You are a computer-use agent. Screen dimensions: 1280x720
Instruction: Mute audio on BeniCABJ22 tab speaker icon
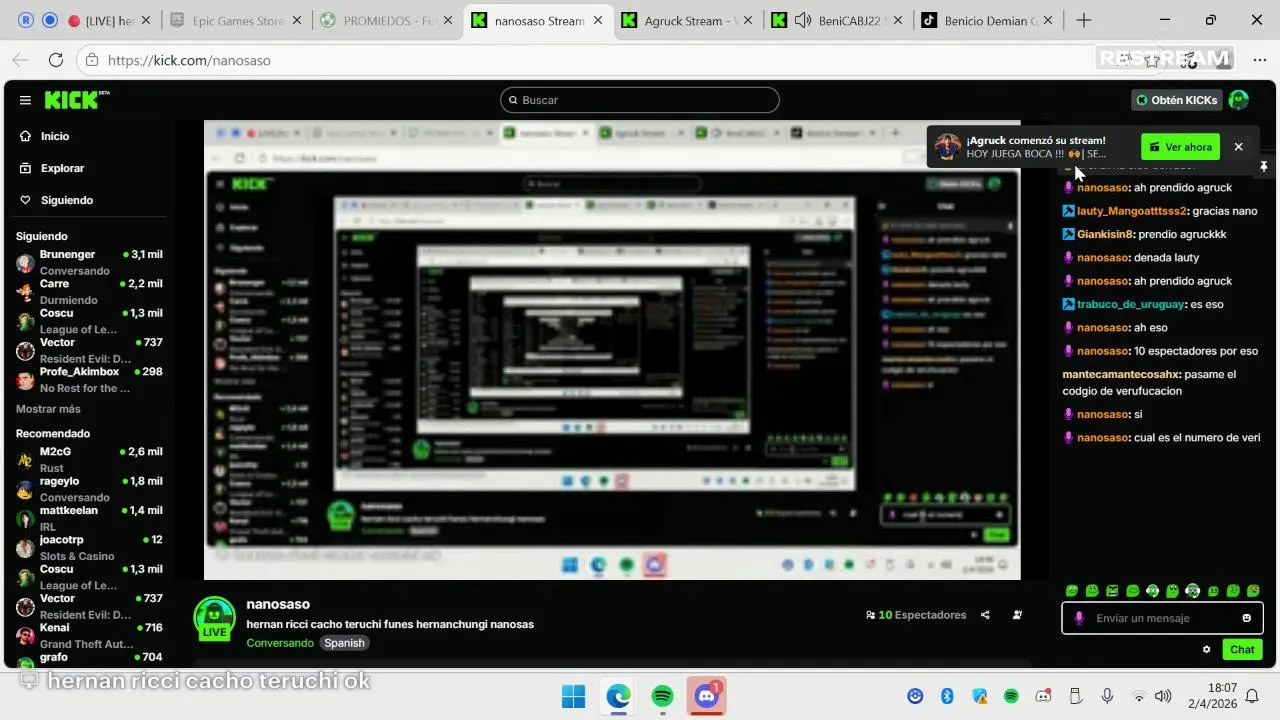(802, 20)
